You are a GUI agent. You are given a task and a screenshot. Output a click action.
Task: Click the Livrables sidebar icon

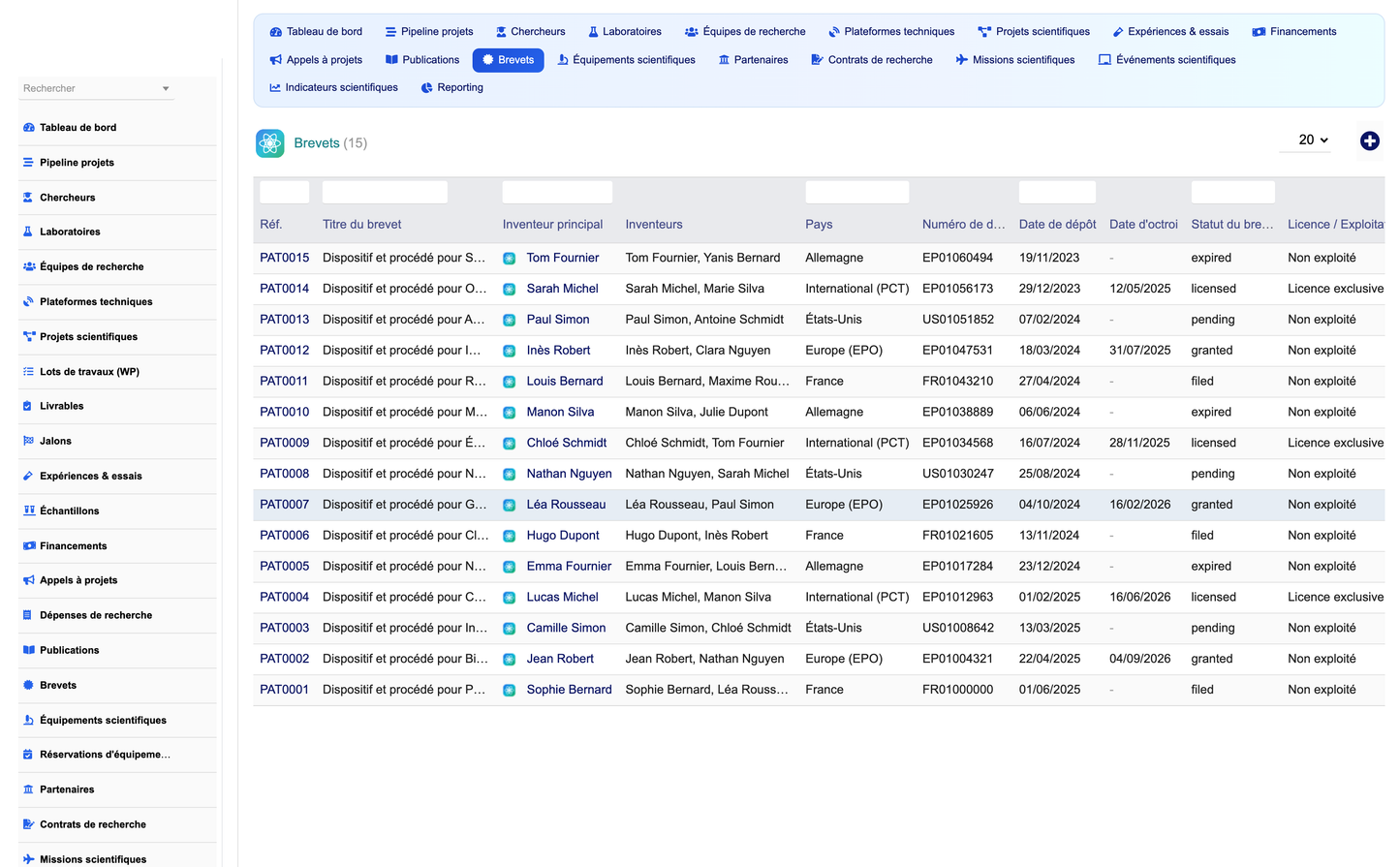click(29, 406)
